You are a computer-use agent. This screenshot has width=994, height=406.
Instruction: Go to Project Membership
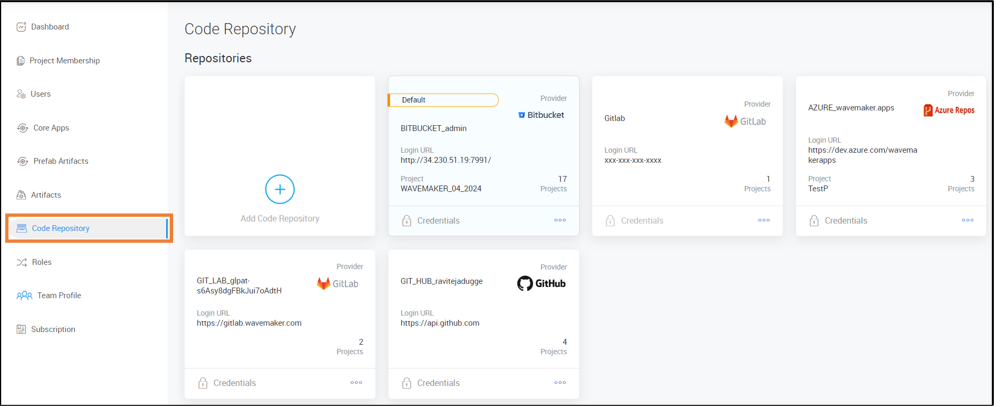pos(65,60)
